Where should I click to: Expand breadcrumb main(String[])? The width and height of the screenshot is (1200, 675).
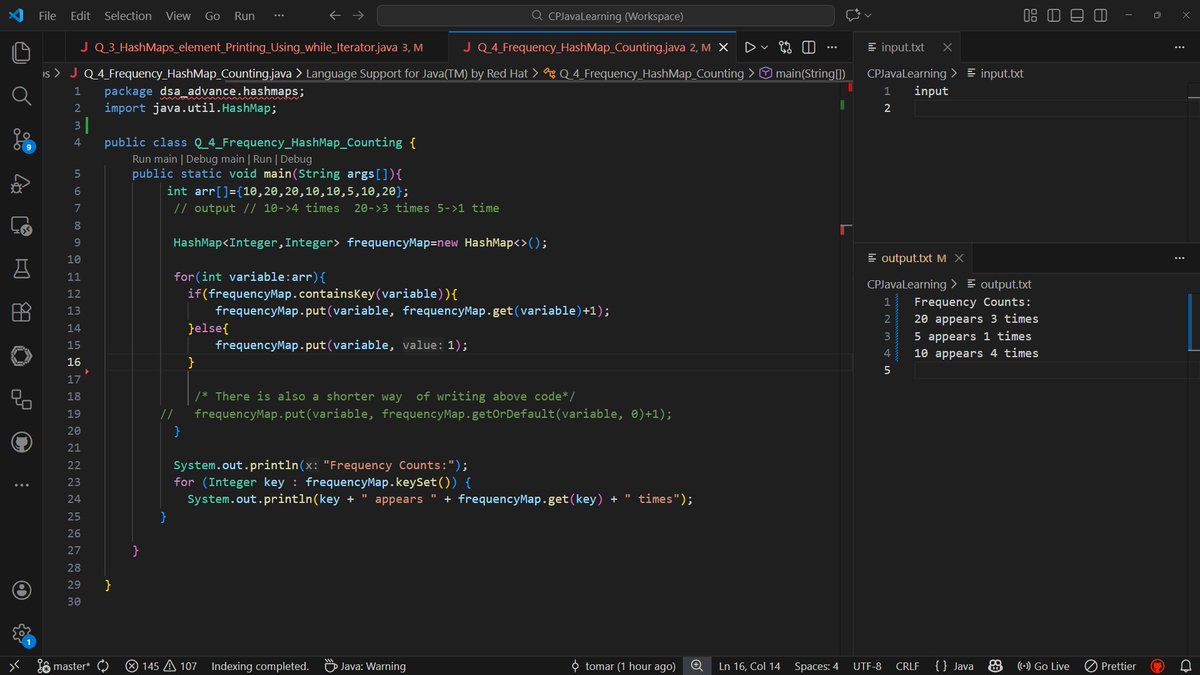click(802, 73)
